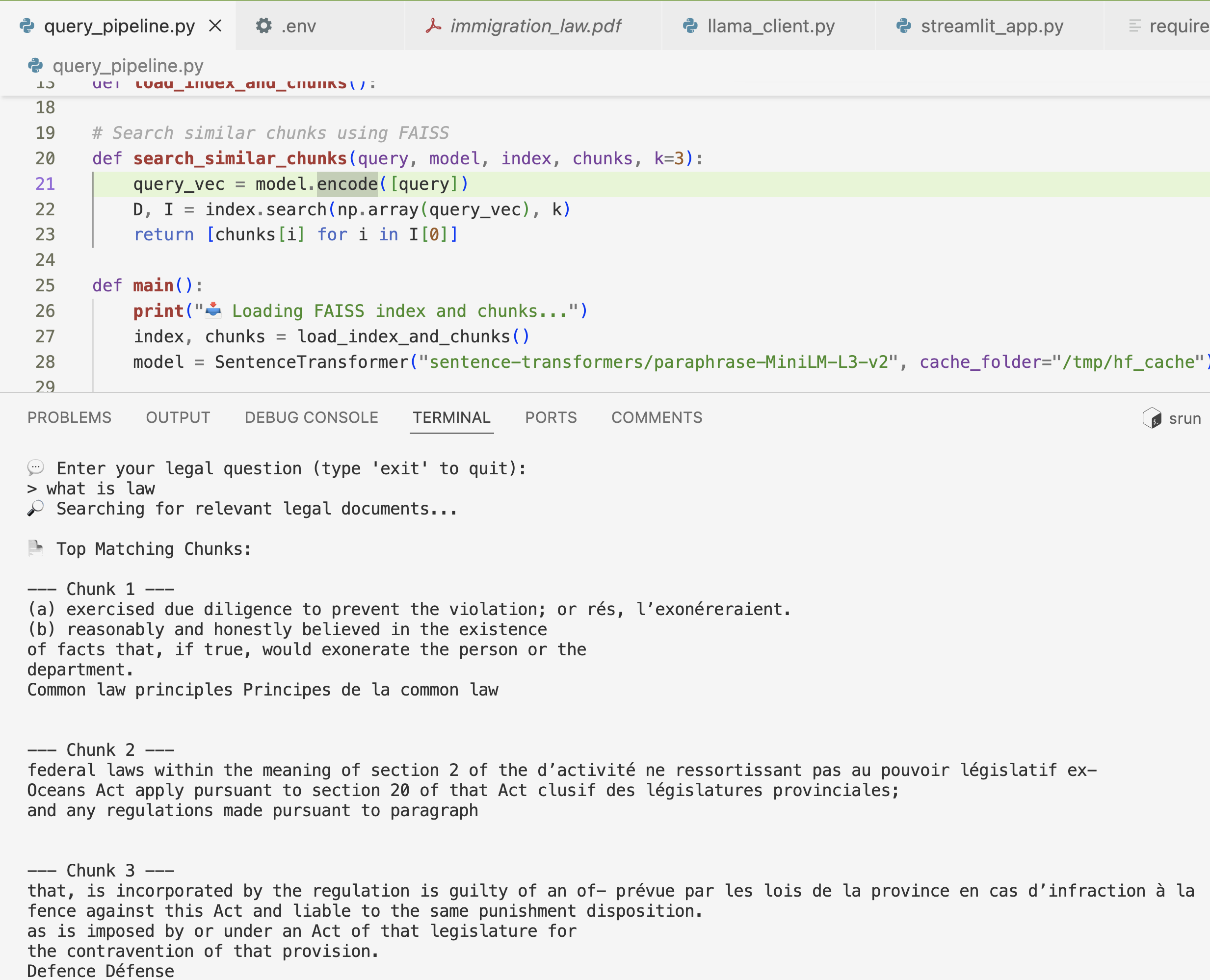Open the OUTPUT panel tab
The height and width of the screenshot is (980, 1210).
click(x=178, y=417)
